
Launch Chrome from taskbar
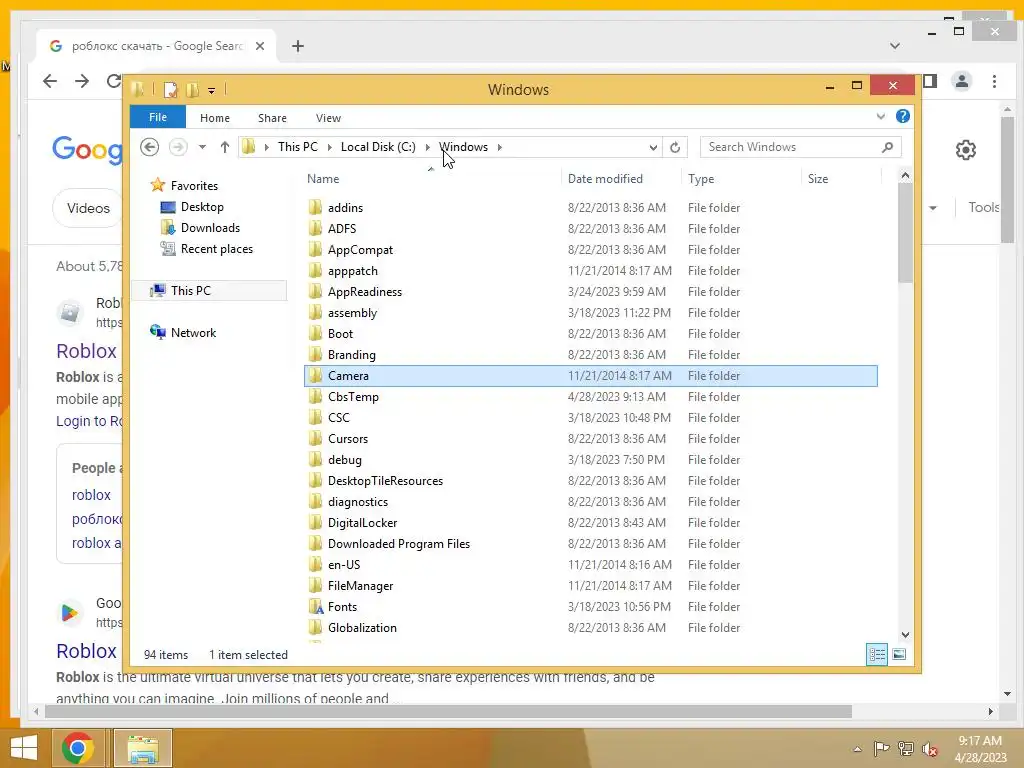pos(77,748)
